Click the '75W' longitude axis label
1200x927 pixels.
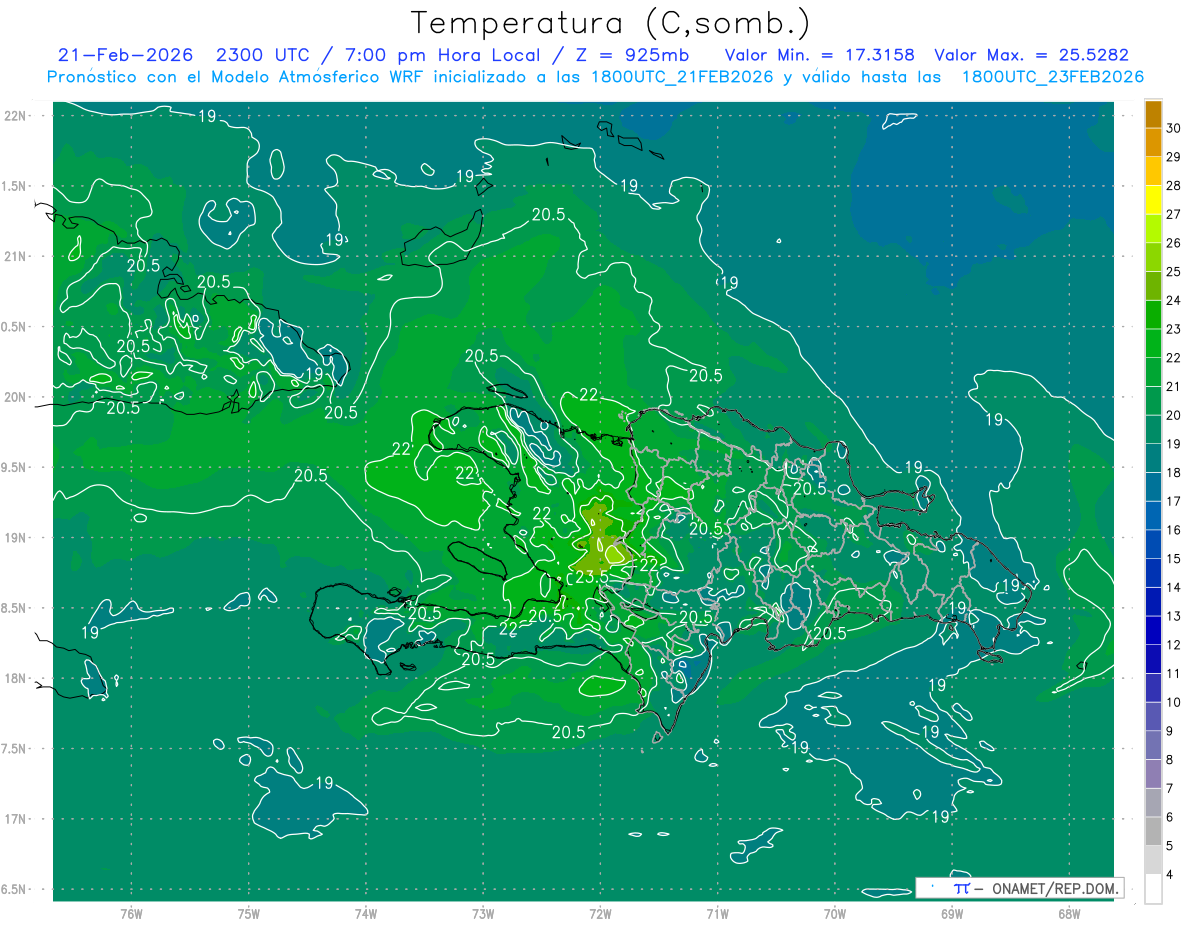tap(248, 913)
